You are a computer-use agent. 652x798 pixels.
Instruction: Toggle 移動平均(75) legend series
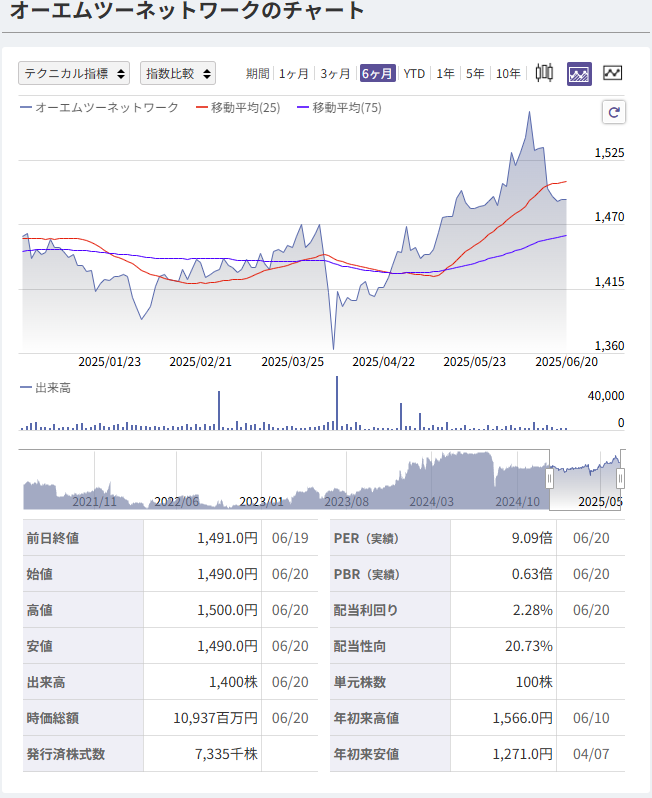coord(339,107)
